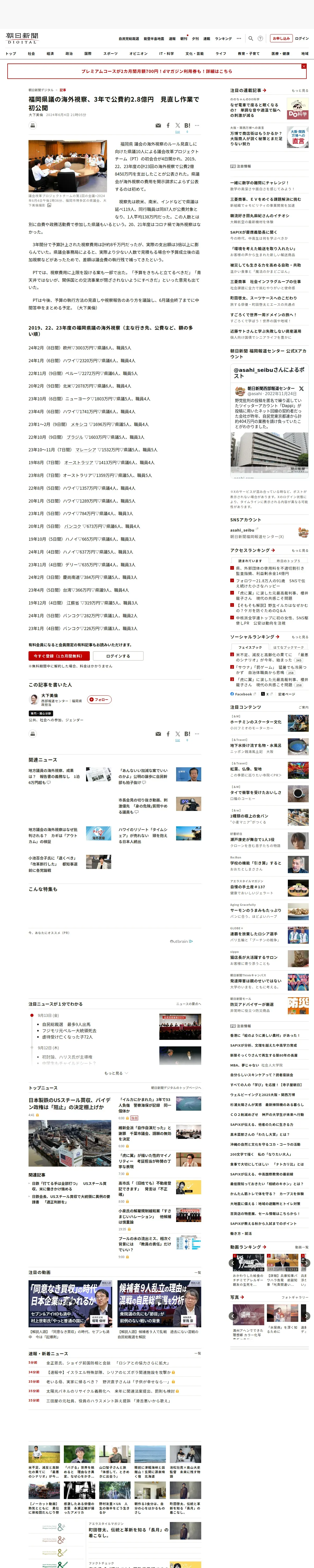Click author name 大下美倫 in byline
The image size is (314, 1568).
coord(36,114)
